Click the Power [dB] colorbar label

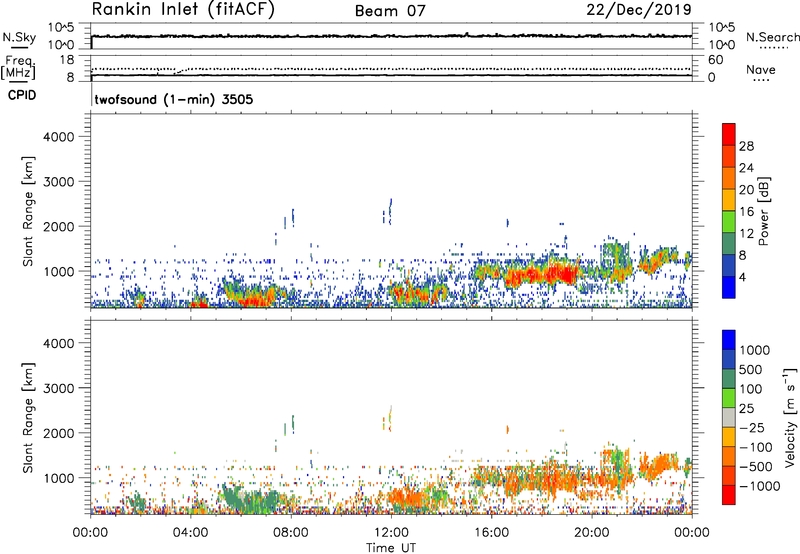(x=764, y=211)
